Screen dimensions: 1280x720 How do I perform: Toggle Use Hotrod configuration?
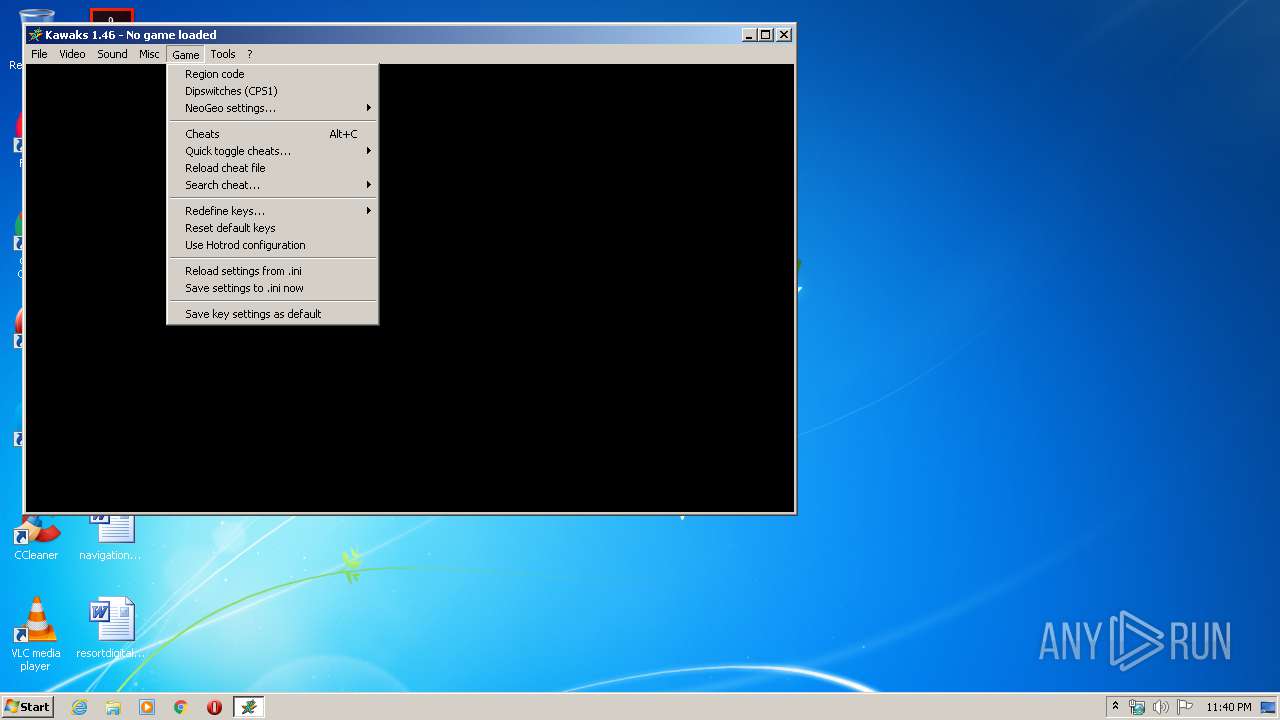tap(272, 245)
